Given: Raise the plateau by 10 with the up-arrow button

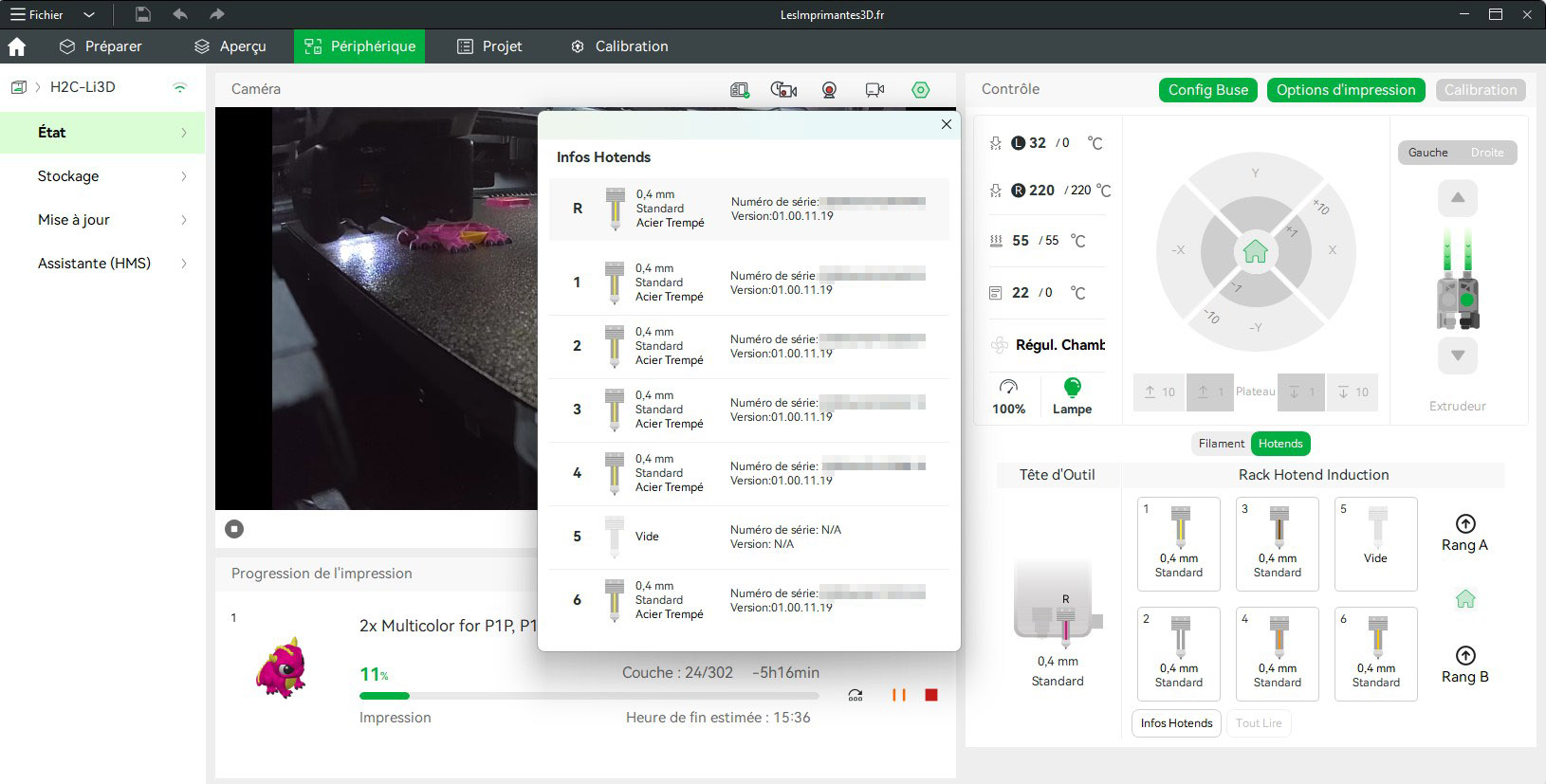Looking at the screenshot, I should pos(1159,392).
